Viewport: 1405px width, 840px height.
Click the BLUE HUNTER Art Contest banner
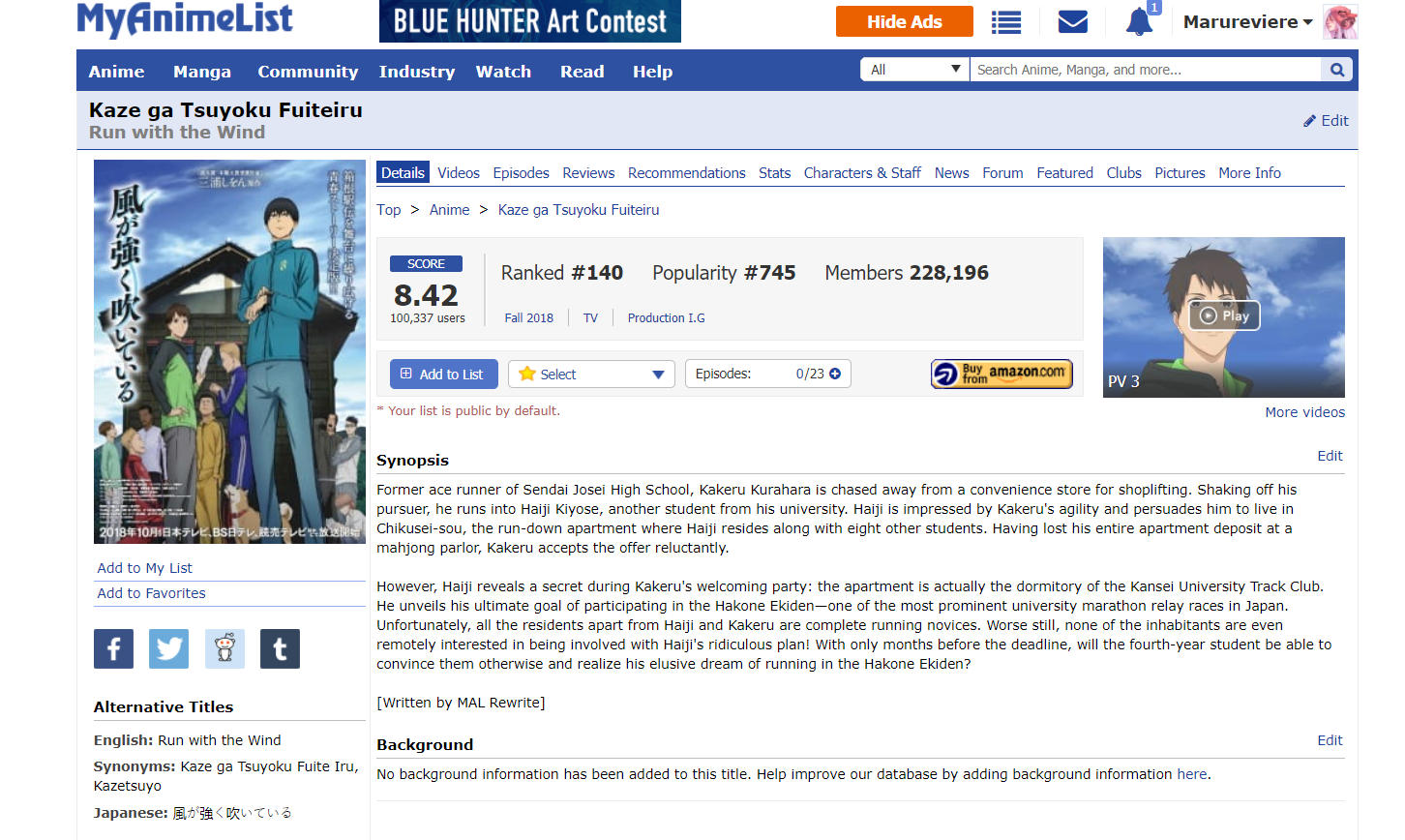(530, 21)
